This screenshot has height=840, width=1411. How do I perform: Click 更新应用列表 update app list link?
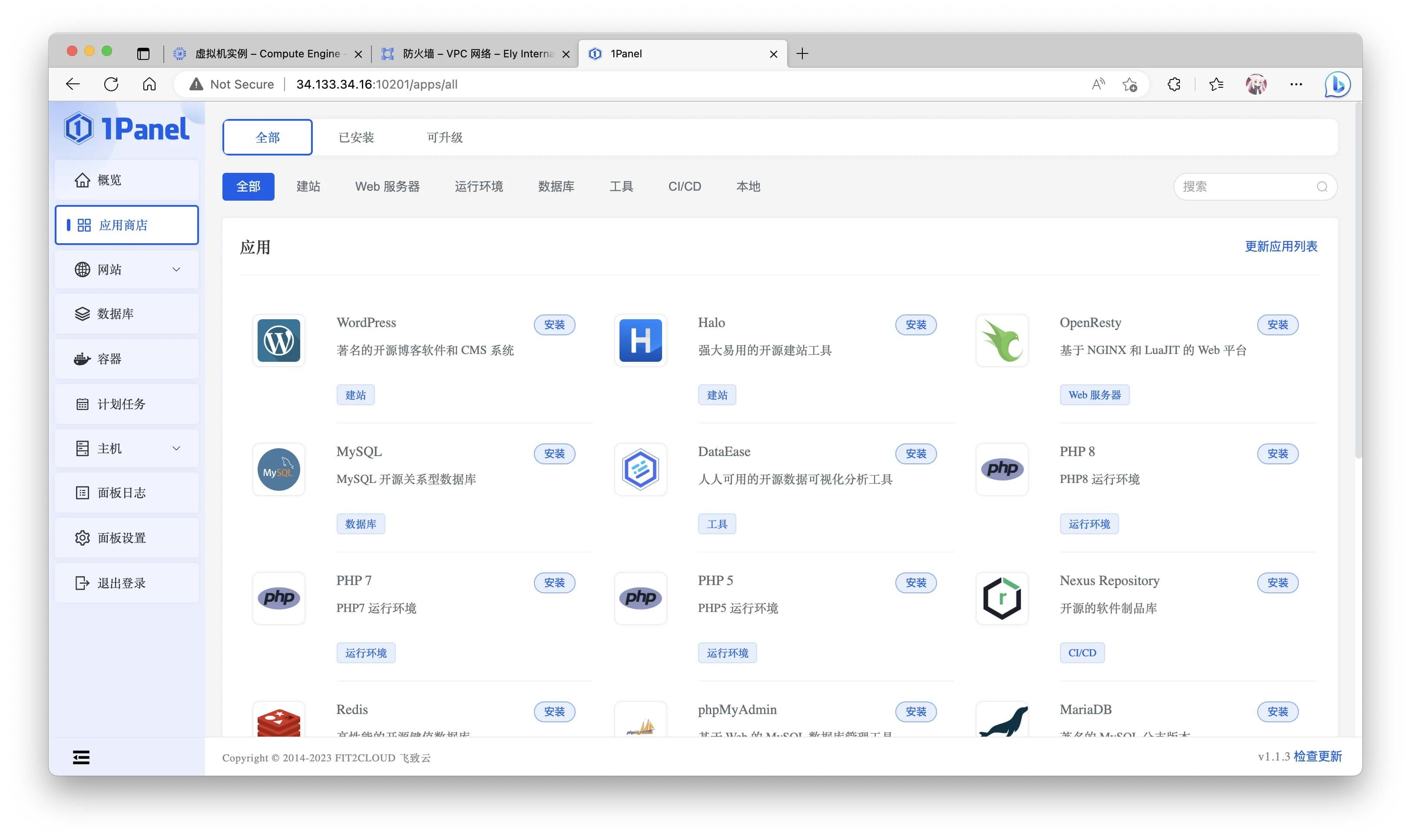pos(1281,246)
